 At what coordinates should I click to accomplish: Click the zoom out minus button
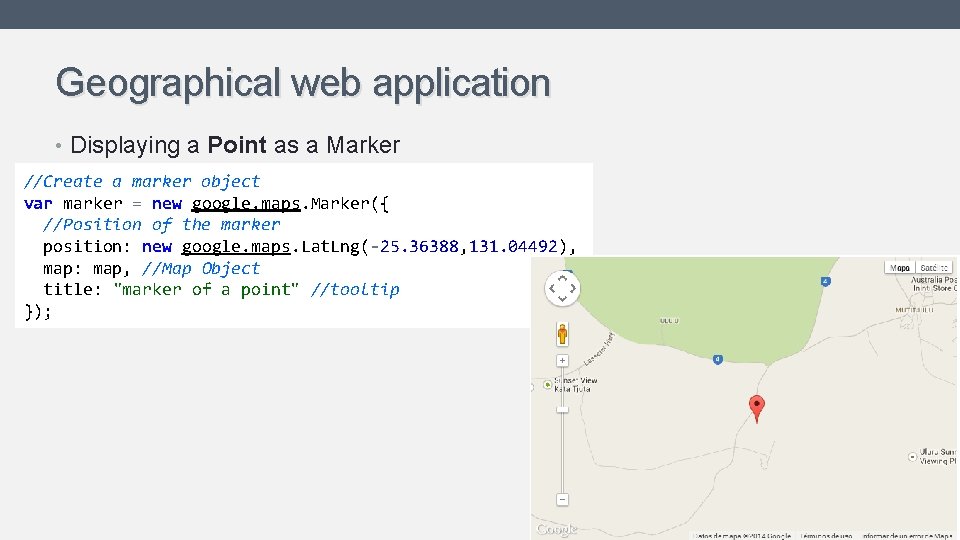562,500
